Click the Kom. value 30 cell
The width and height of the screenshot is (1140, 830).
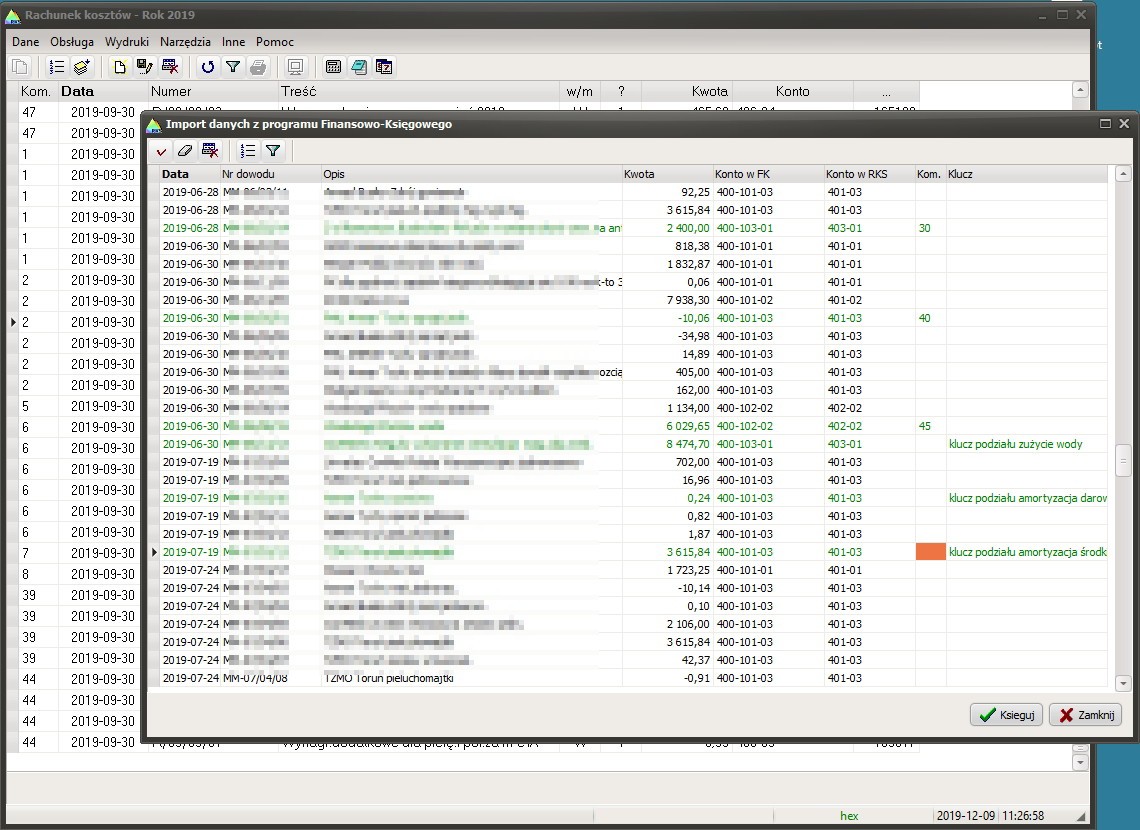click(x=931, y=228)
